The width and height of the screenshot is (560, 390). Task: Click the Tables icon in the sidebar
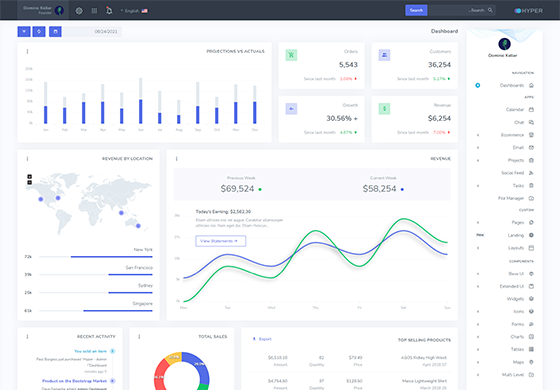[531, 349]
